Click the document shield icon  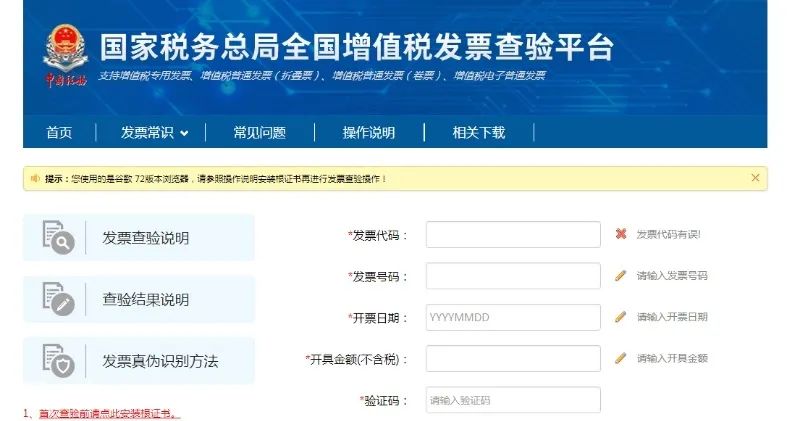point(59,360)
